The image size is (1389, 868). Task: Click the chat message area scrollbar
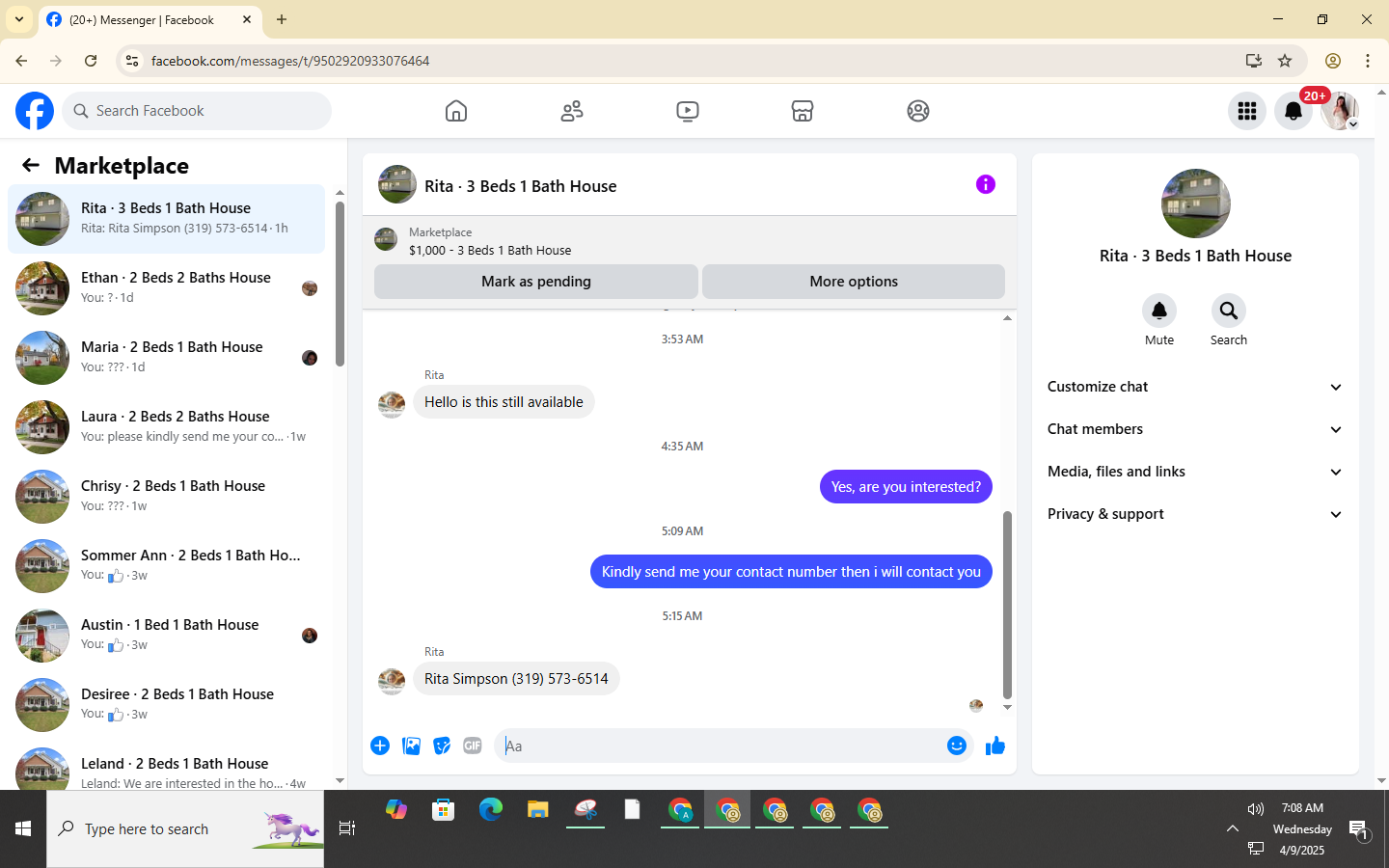[x=1007, y=605]
